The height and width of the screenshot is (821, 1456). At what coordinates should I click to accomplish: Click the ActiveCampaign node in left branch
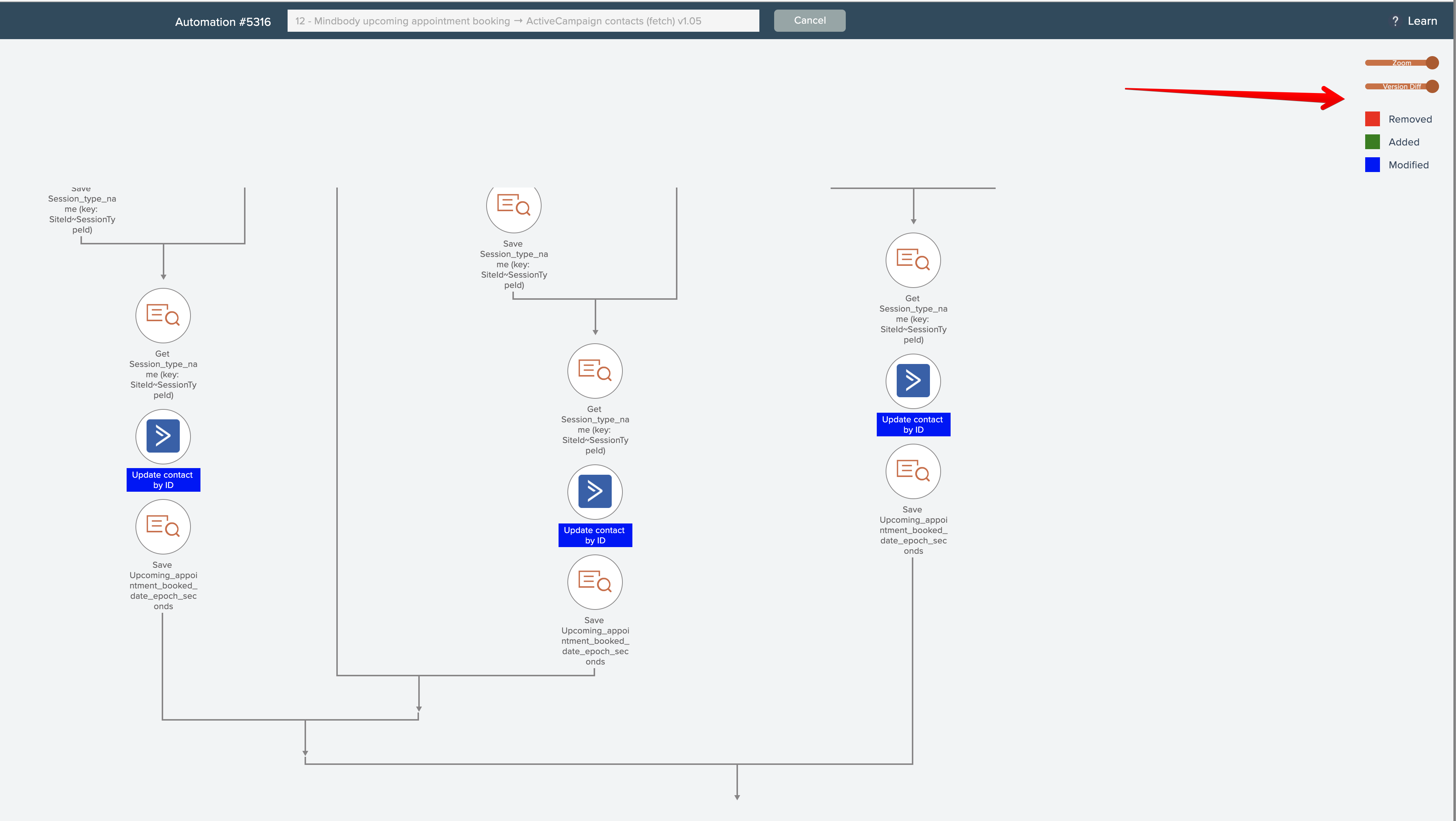pyautogui.click(x=163, y=436)
